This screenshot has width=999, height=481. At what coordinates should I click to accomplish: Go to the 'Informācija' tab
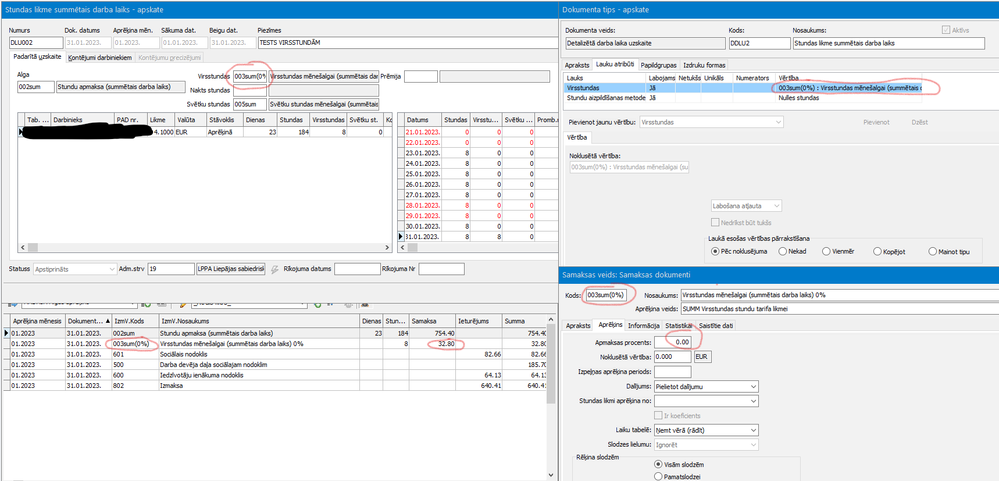point(645,325)
